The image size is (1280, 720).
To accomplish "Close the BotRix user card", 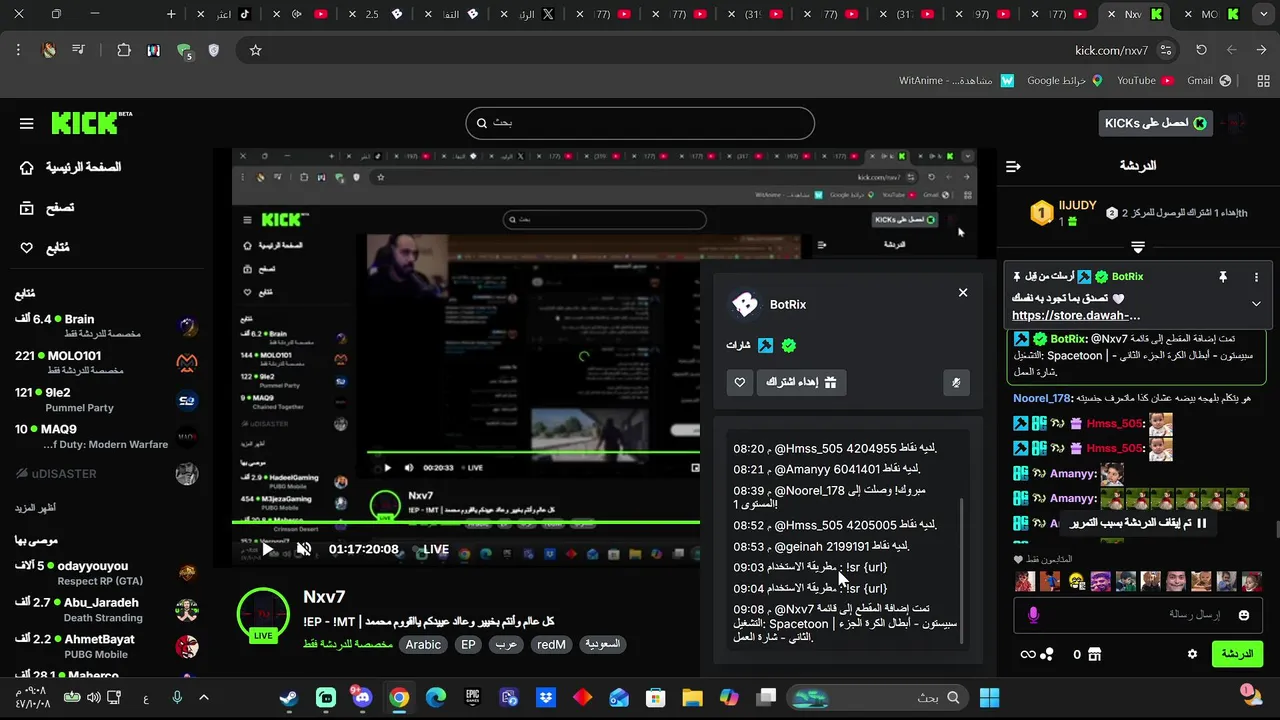I will coord(963,293).
